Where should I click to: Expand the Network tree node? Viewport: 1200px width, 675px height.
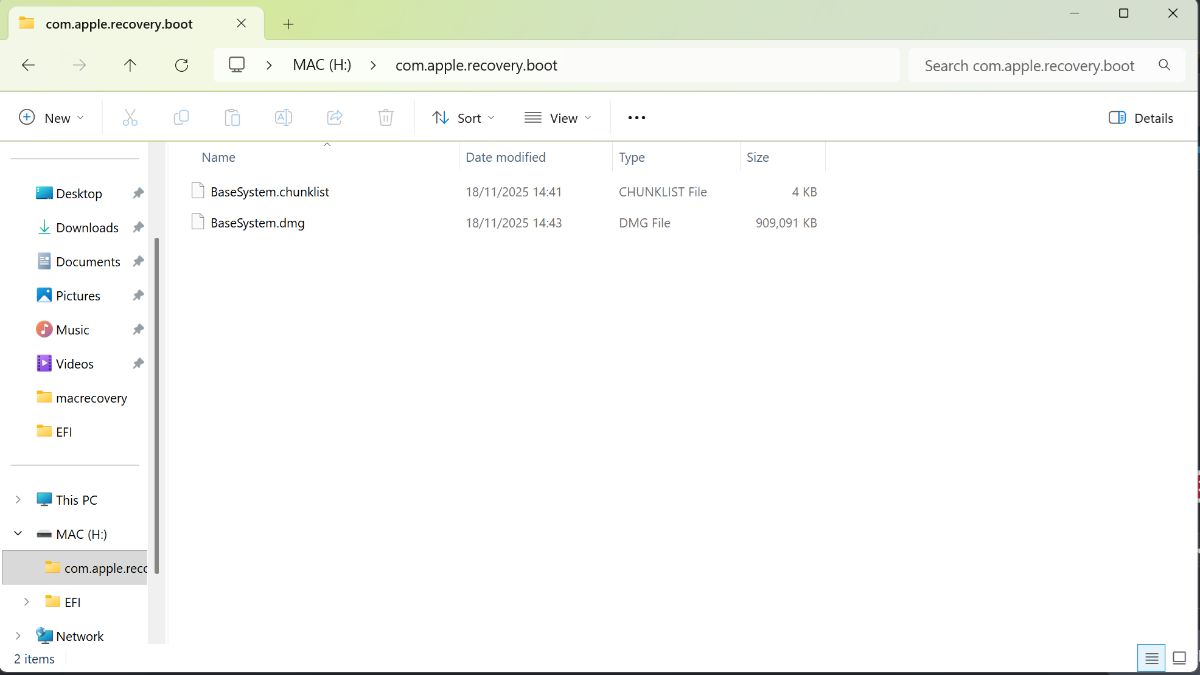[18, 636]
